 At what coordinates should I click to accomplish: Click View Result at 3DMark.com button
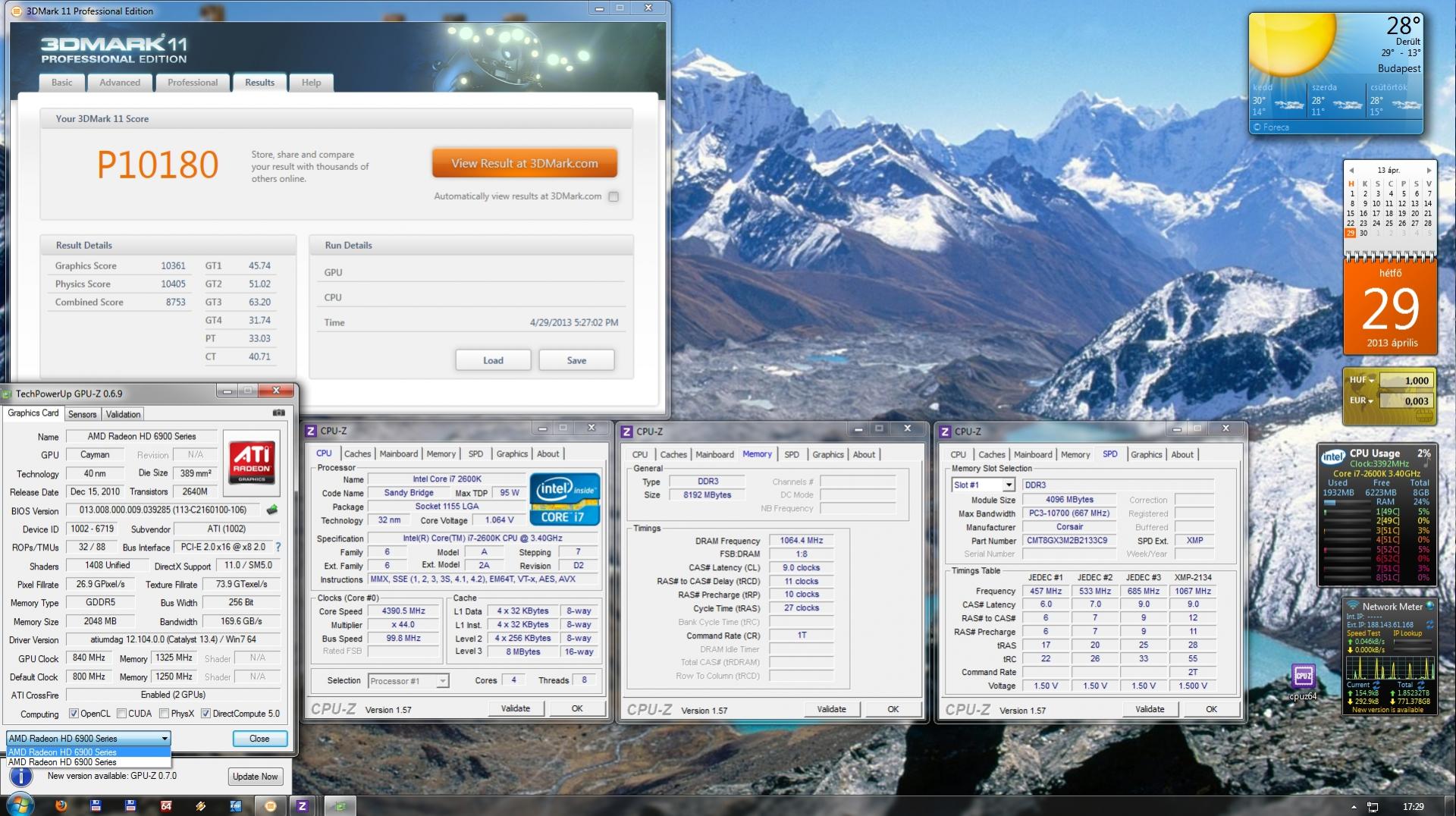525,163
